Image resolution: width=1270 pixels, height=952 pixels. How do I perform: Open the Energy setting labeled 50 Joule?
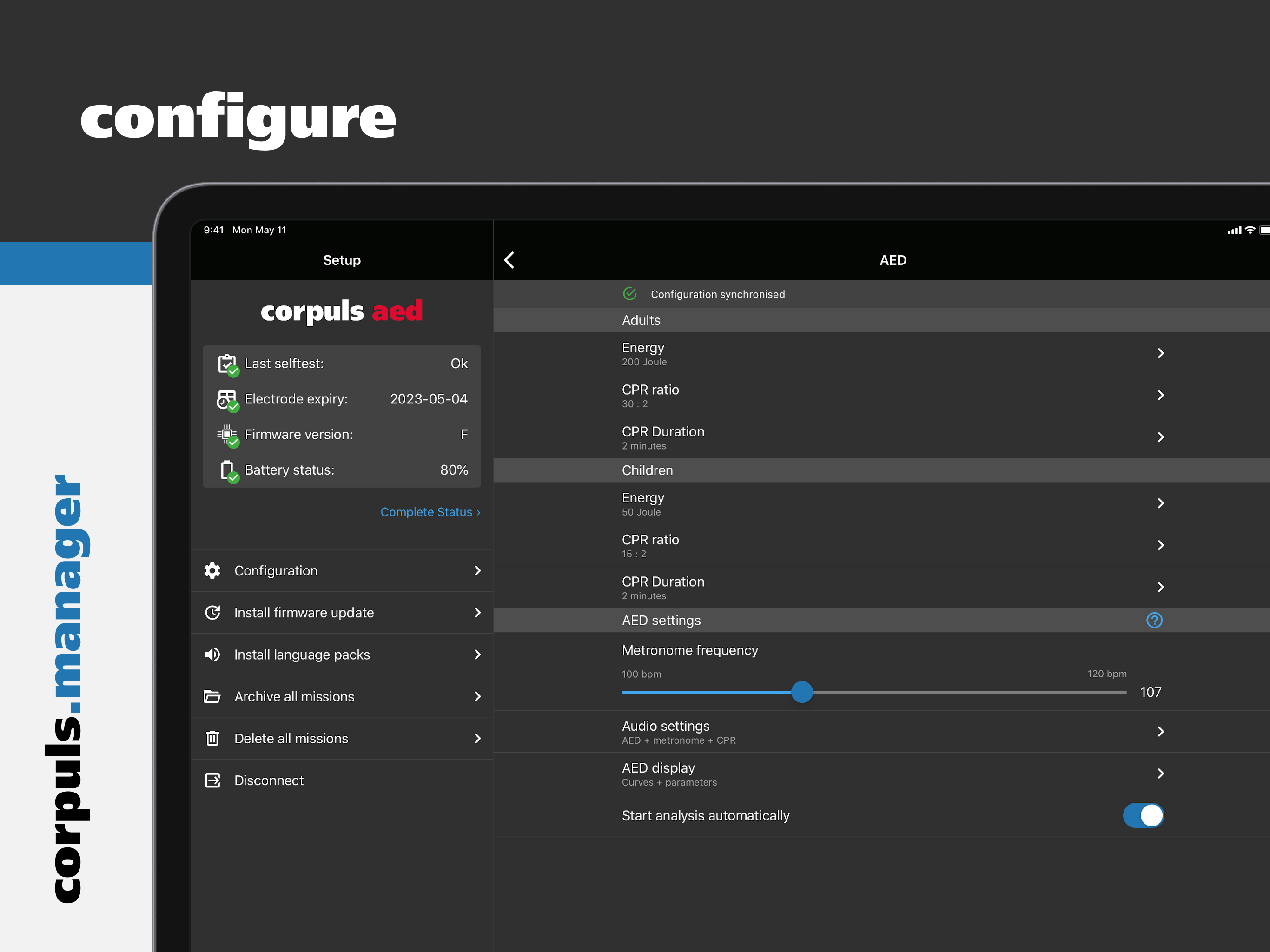(881, 503)
